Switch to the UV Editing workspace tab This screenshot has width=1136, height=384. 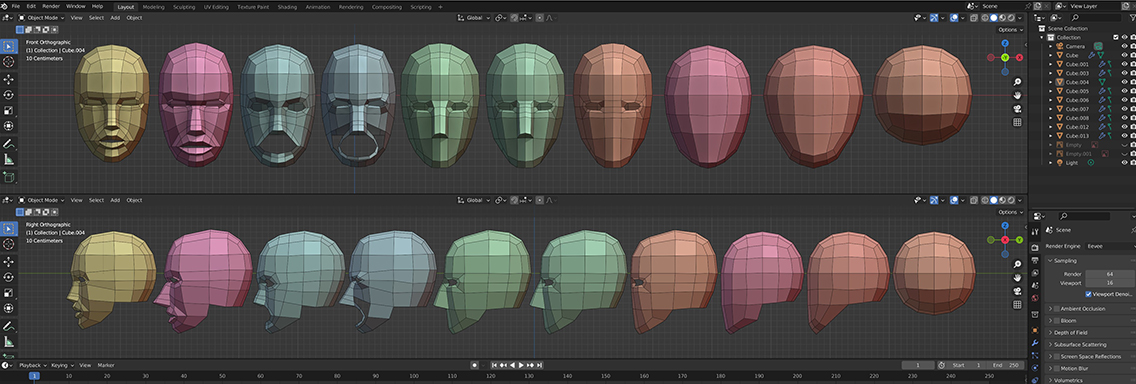pyautogui.click(x=217, y=7)
